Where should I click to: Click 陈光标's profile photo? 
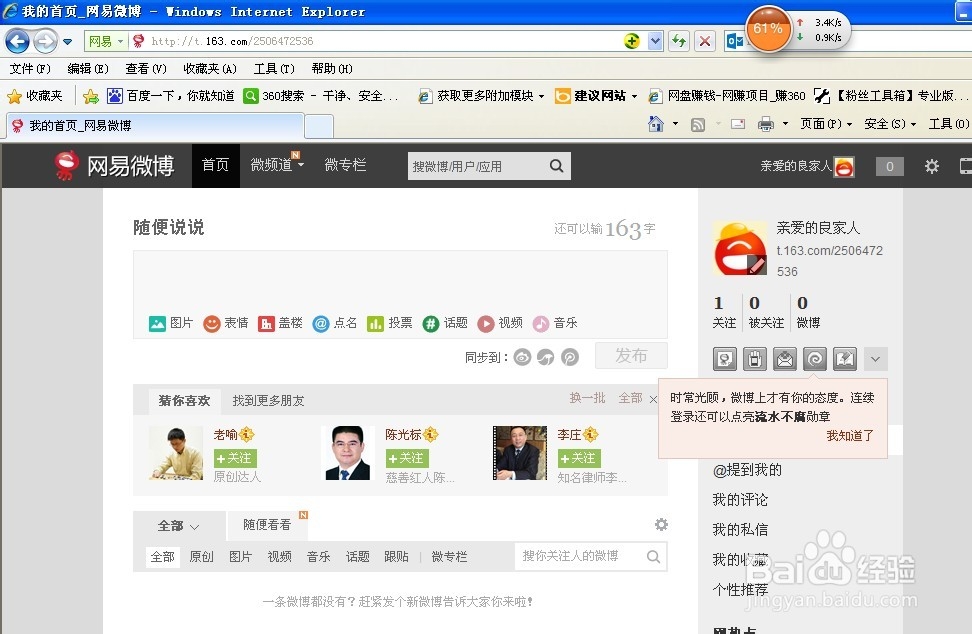(x=348, y=453)
